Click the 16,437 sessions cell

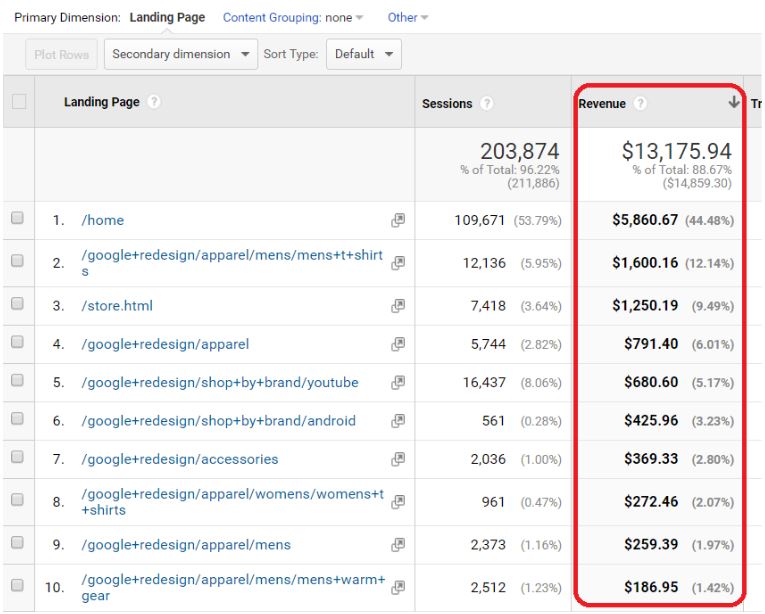pos(484,383)
